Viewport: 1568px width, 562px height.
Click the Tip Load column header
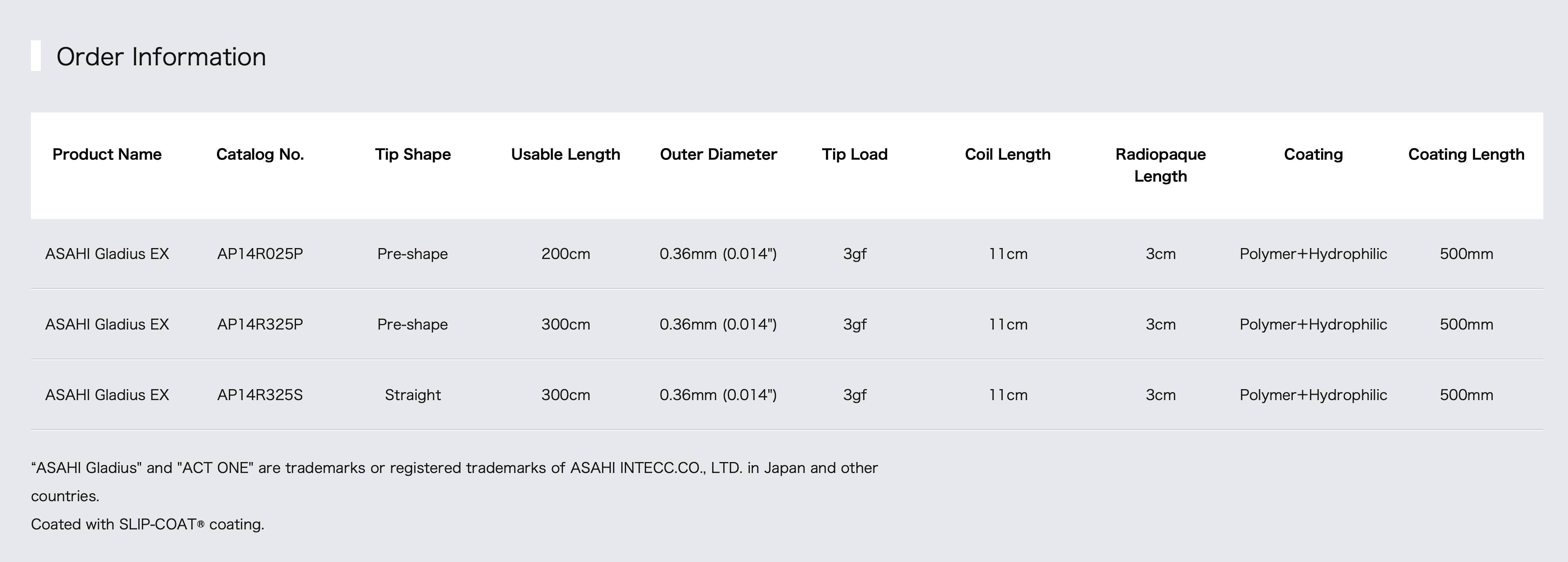coord(855,154)
